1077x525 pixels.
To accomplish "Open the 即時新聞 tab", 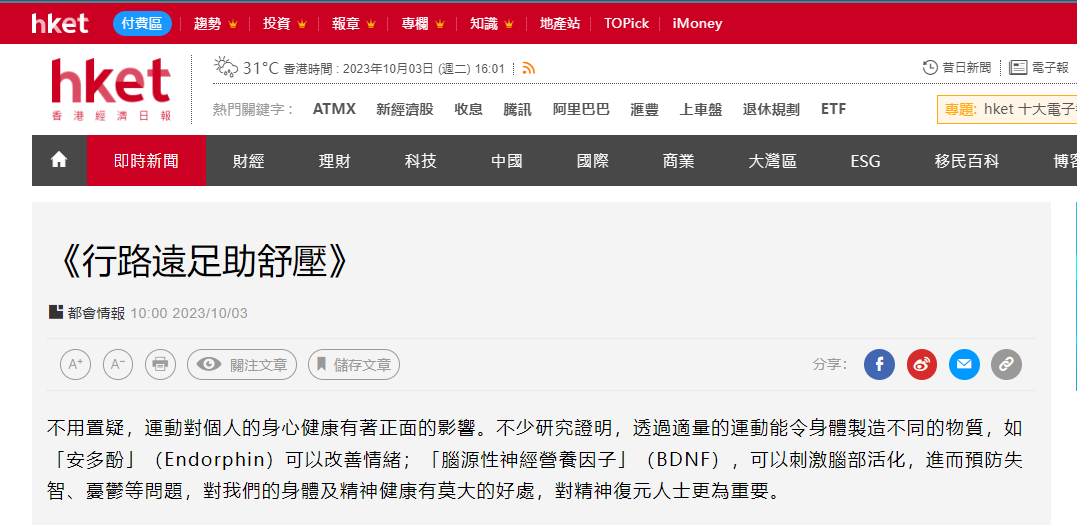I will (146, 161).
